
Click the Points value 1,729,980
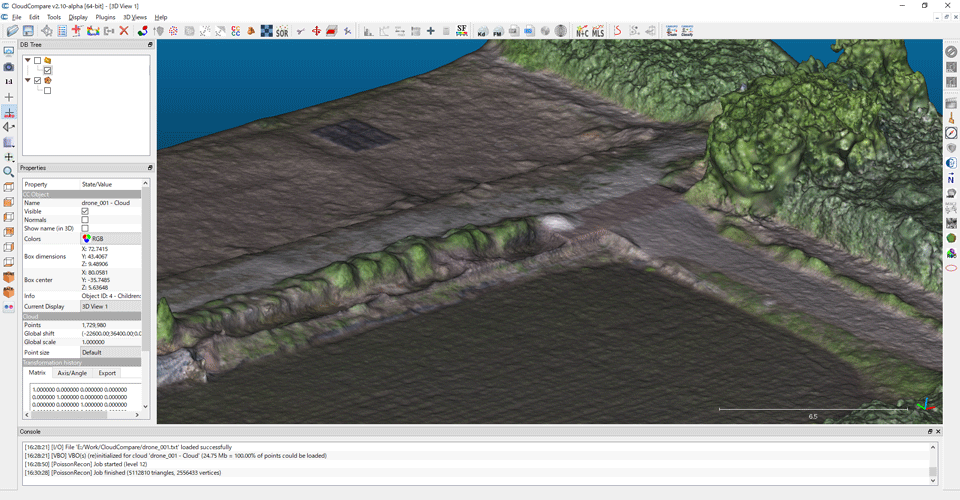pyautogui.click(x=94, y=325)
